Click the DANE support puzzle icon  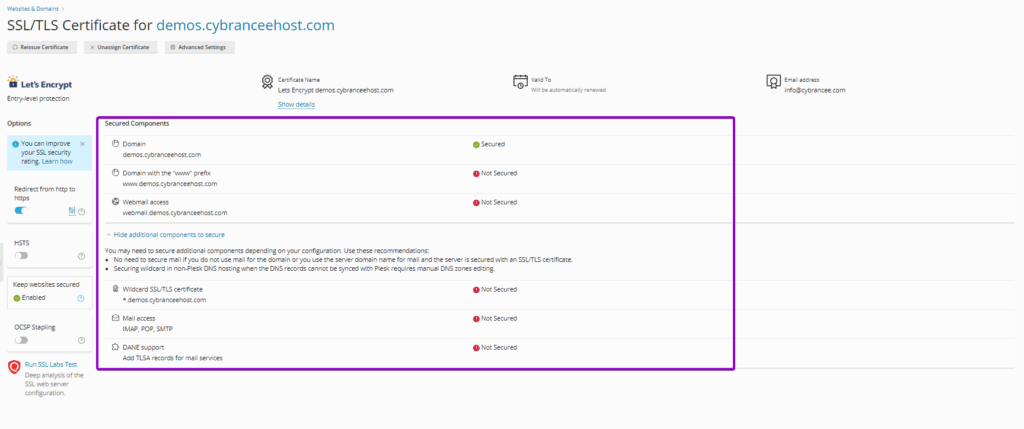pos(116,347)
